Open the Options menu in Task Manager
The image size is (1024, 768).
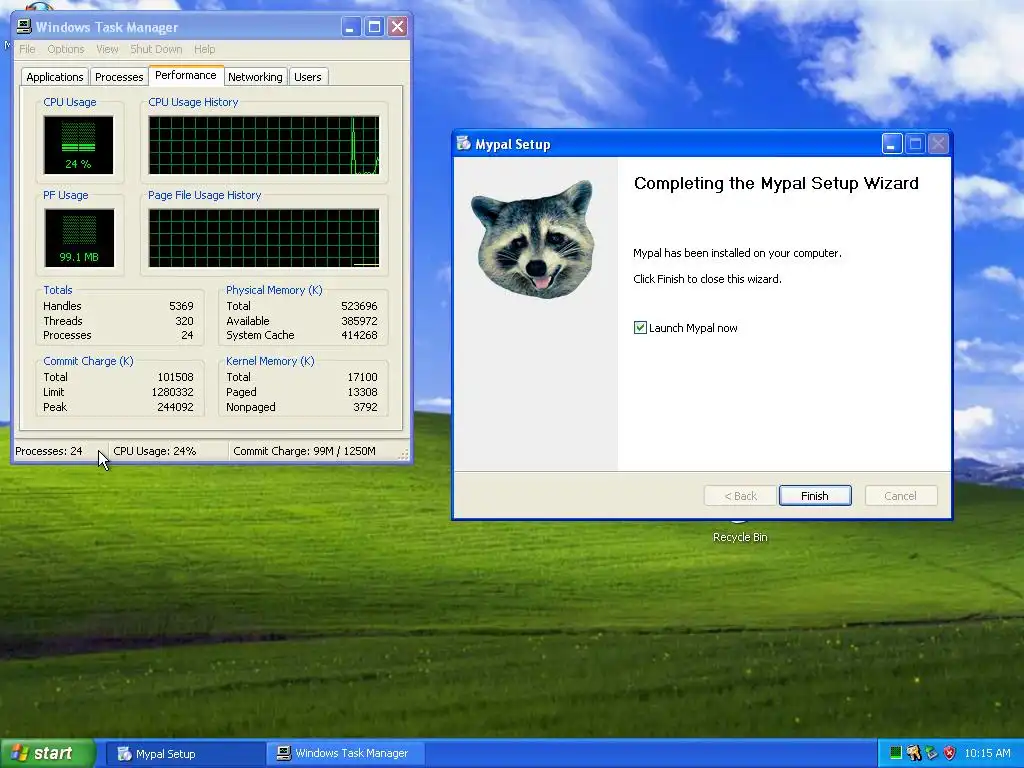coord(65,49)
